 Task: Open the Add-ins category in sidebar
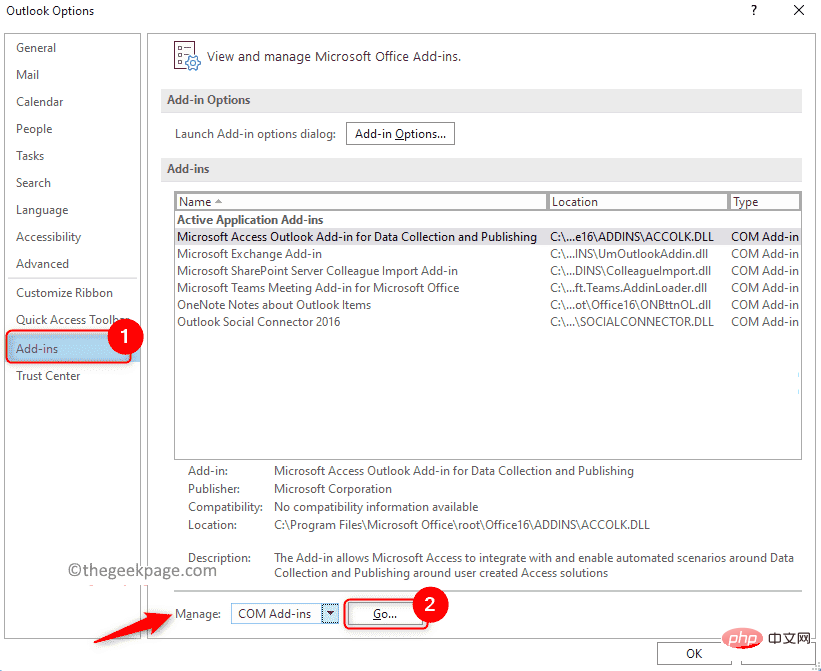point(38,349)
